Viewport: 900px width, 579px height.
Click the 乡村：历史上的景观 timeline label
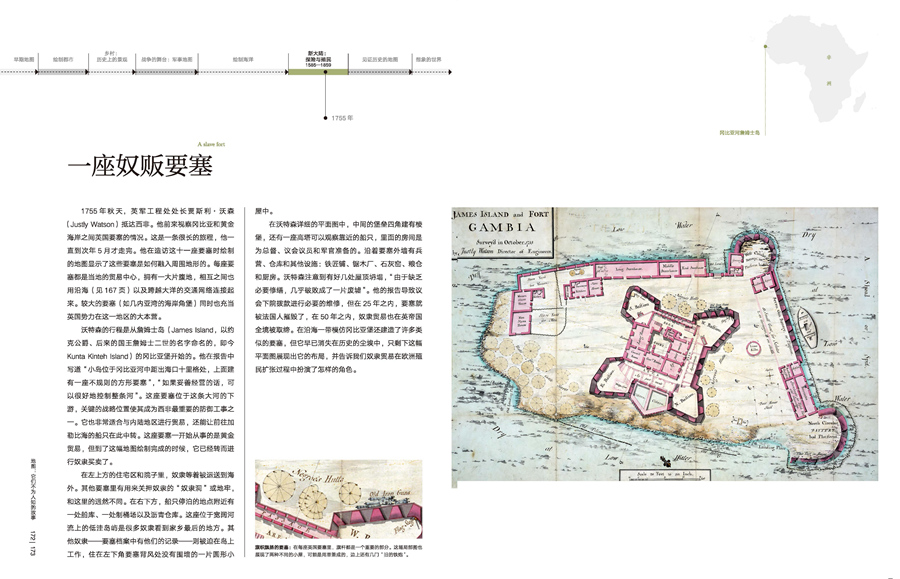click(111, 56)
